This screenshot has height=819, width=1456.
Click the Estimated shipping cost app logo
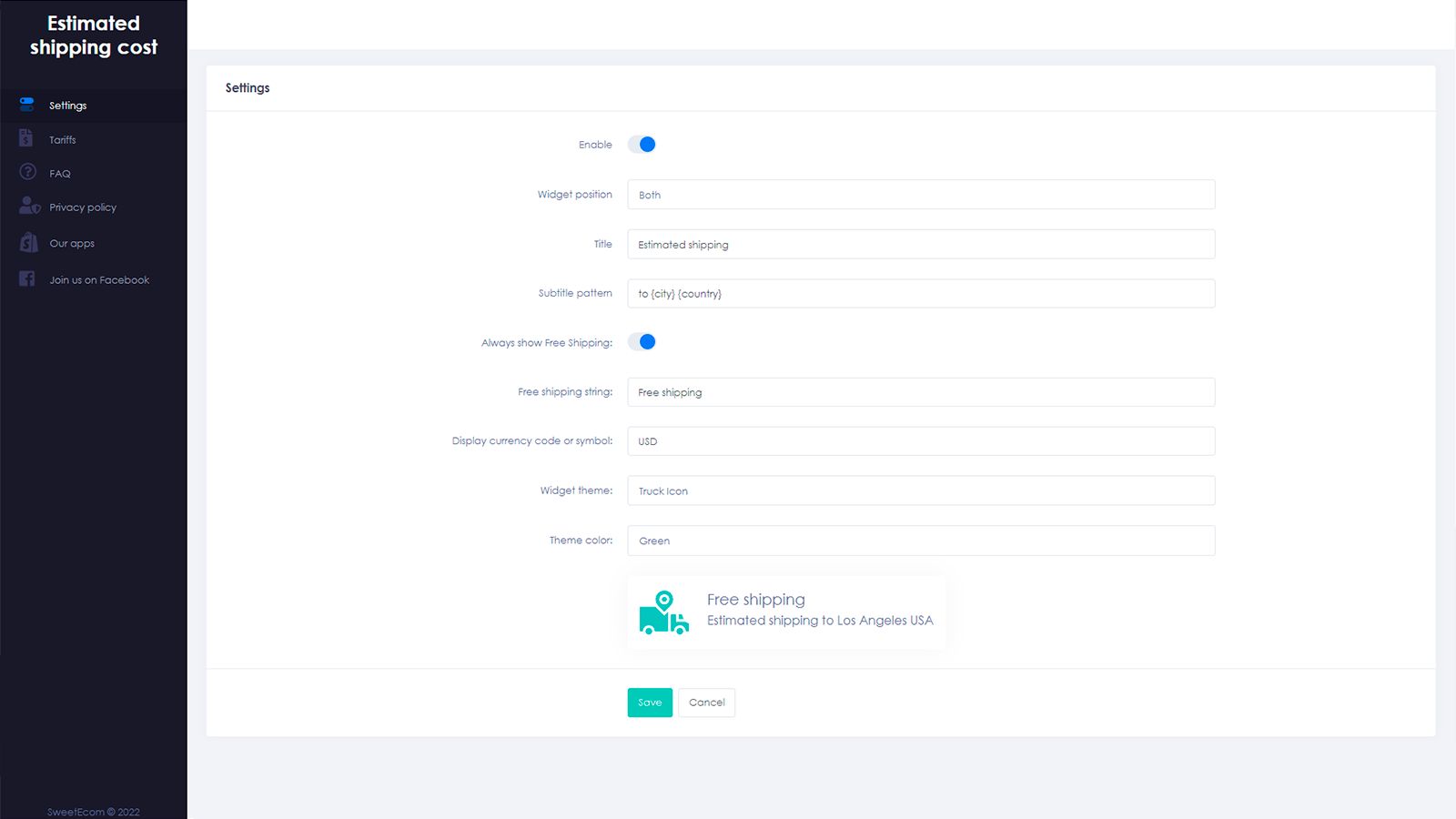click(94, 36)
